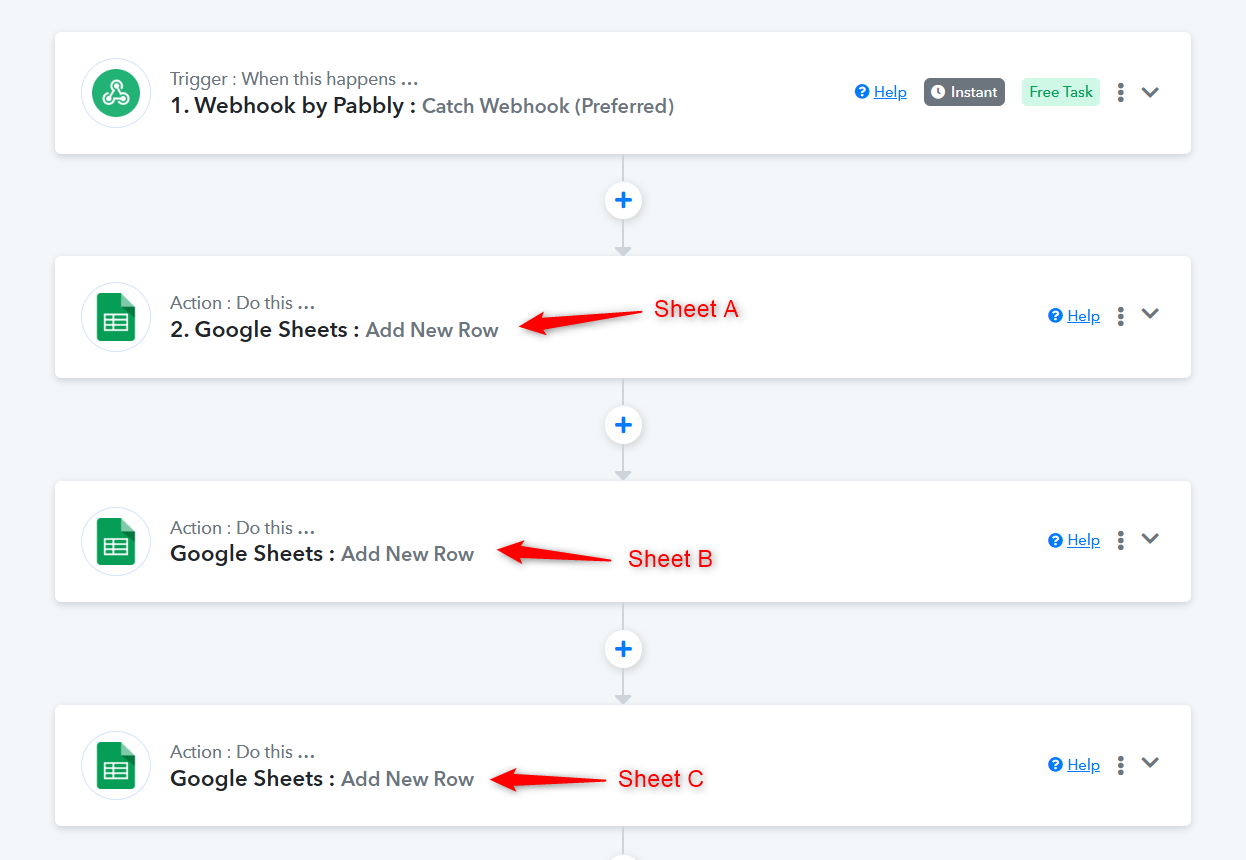This screenshot has width=1246, height=860.
Task: Click the Webhook by Pabbly app icon
Action: [x=115, y=93]
